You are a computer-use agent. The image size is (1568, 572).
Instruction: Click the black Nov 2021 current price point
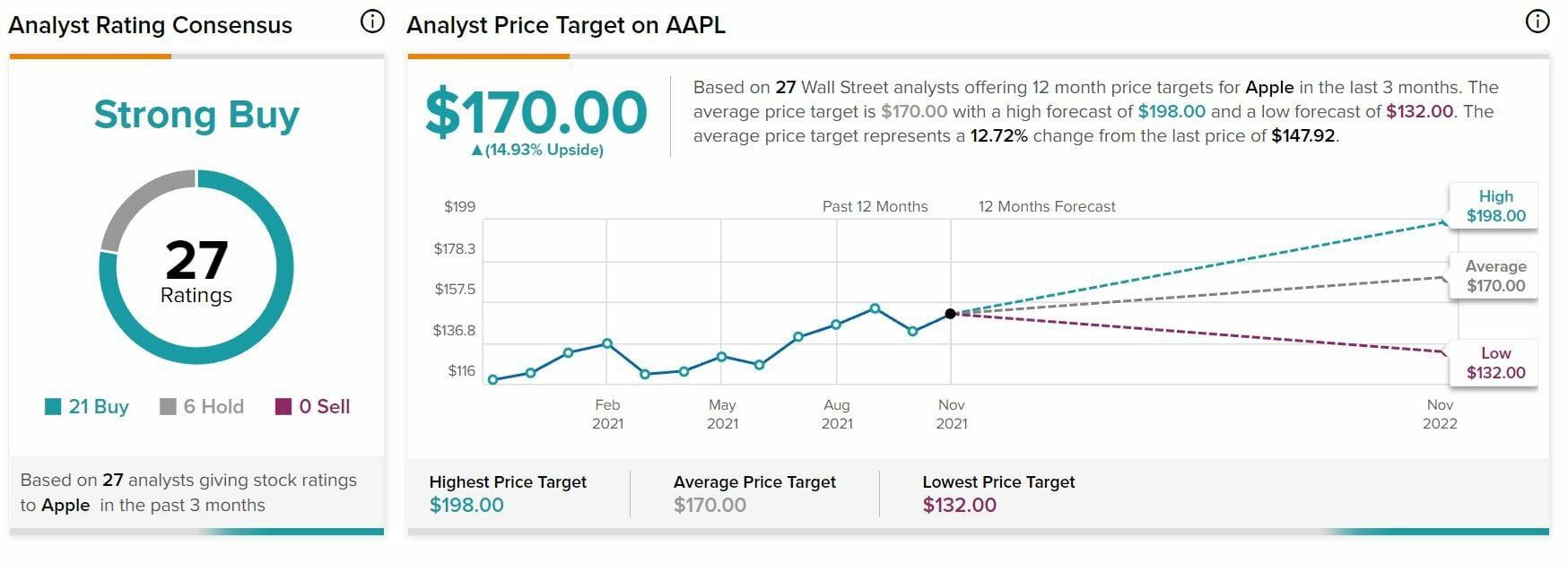(x=951, y=314)
